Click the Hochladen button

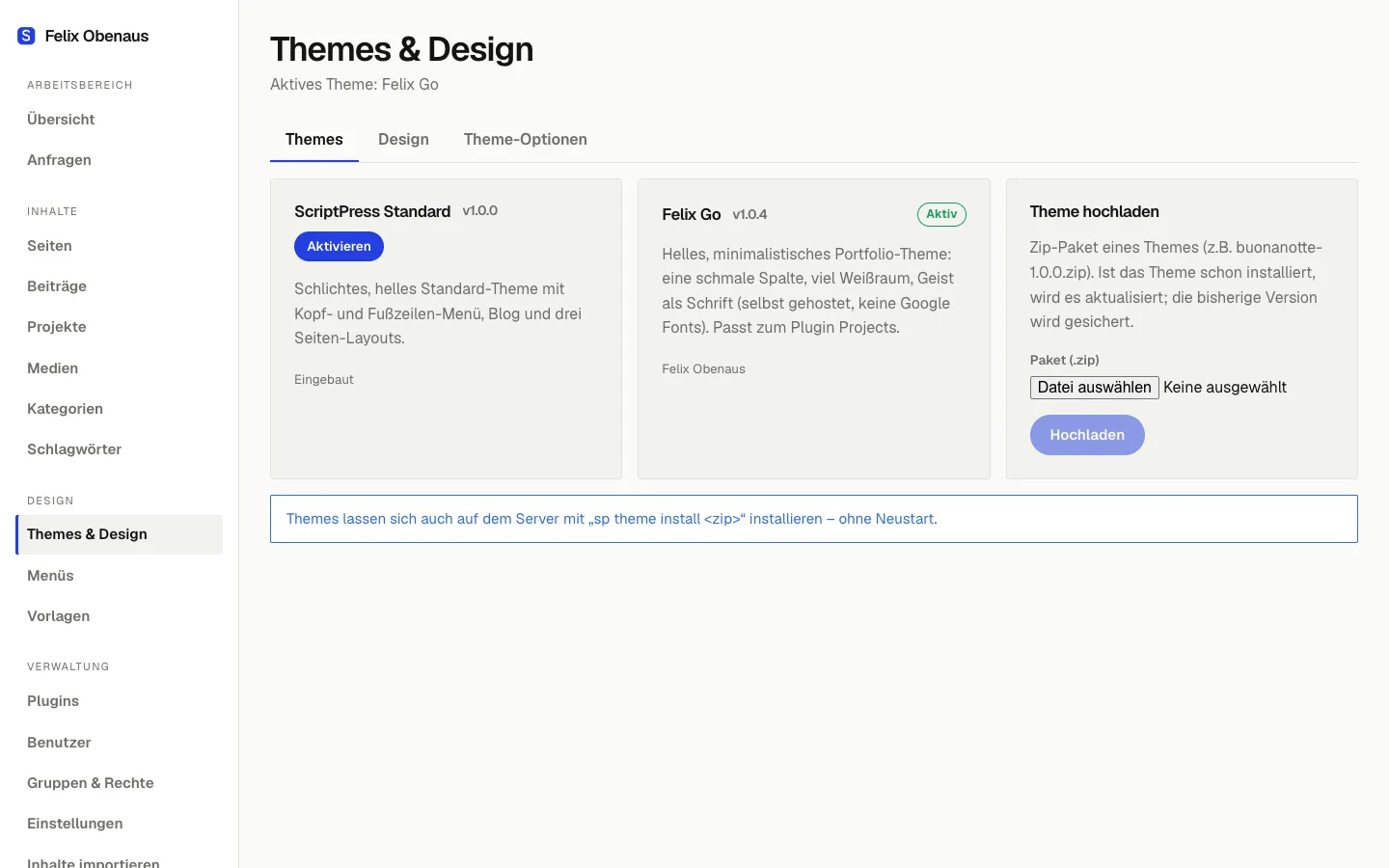point(1087,435)
